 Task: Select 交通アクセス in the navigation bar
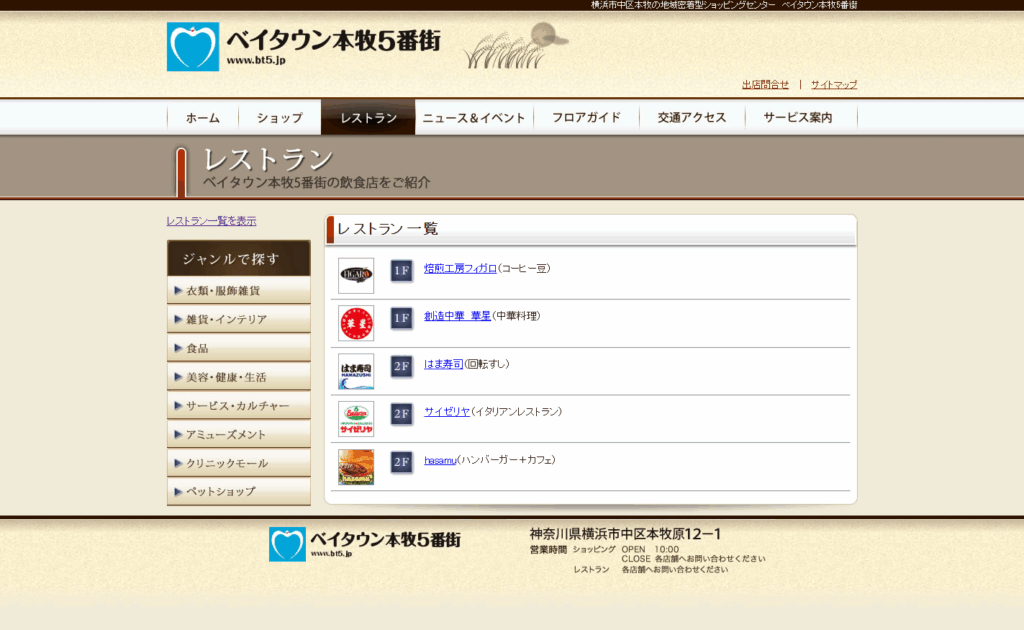692,118
